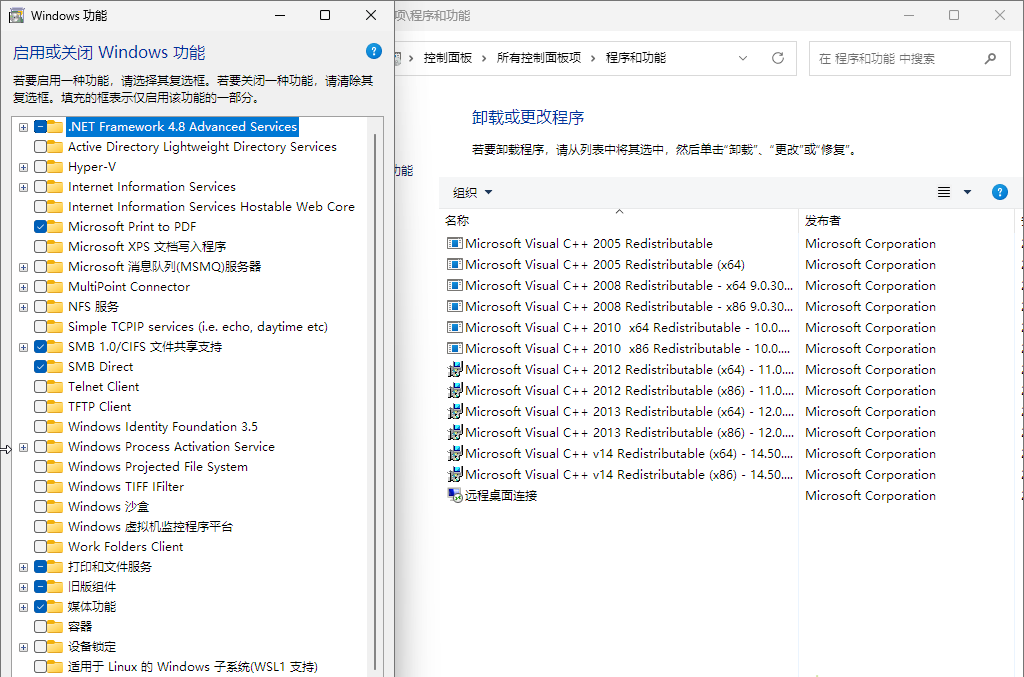
Task: Click the 程序和功能 breadcrumb
Action: (x=635, y=58)
